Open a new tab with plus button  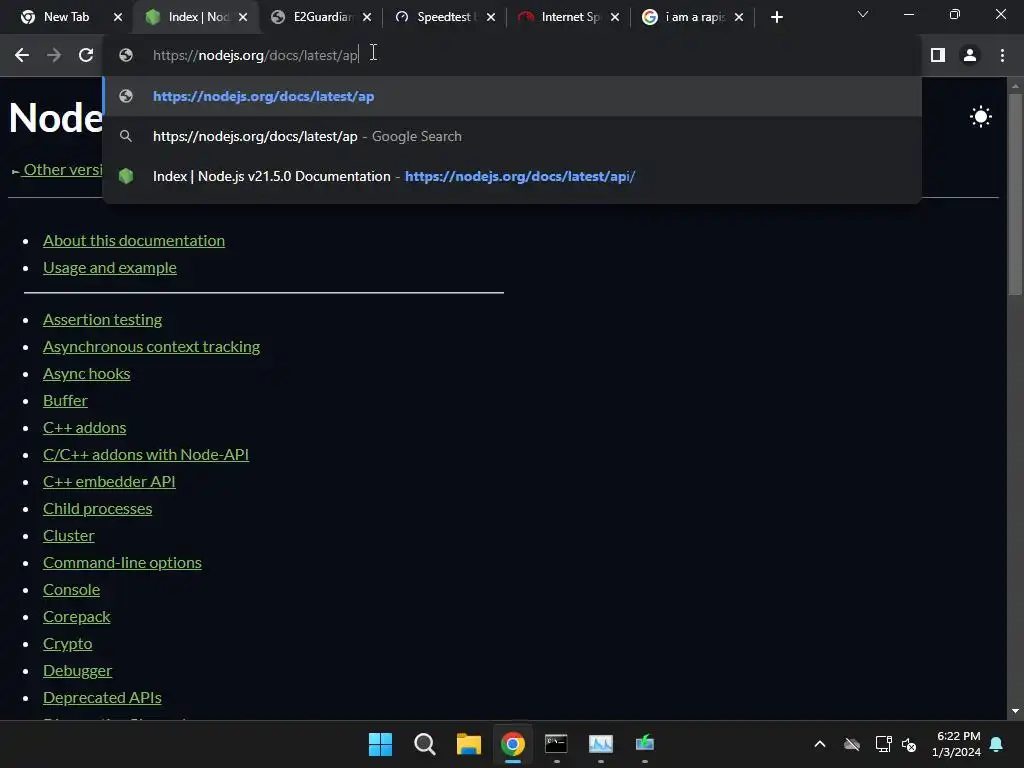pos(776,17)
